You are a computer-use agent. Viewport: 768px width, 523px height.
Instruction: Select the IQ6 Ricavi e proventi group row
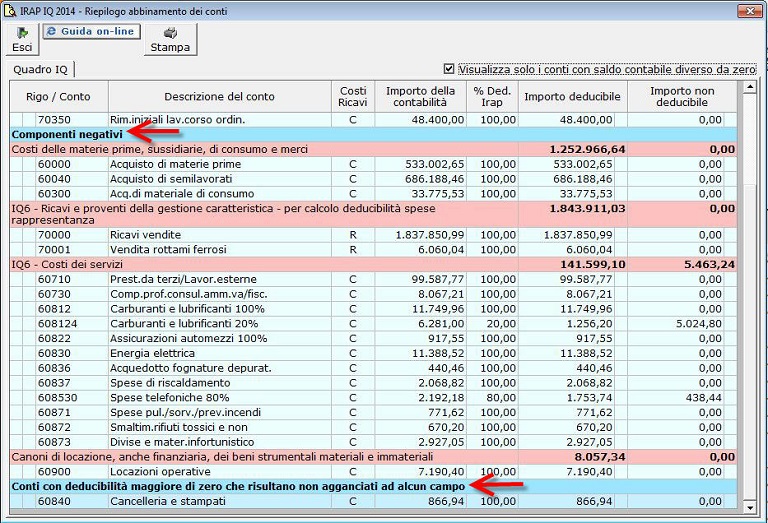[373, 214]
